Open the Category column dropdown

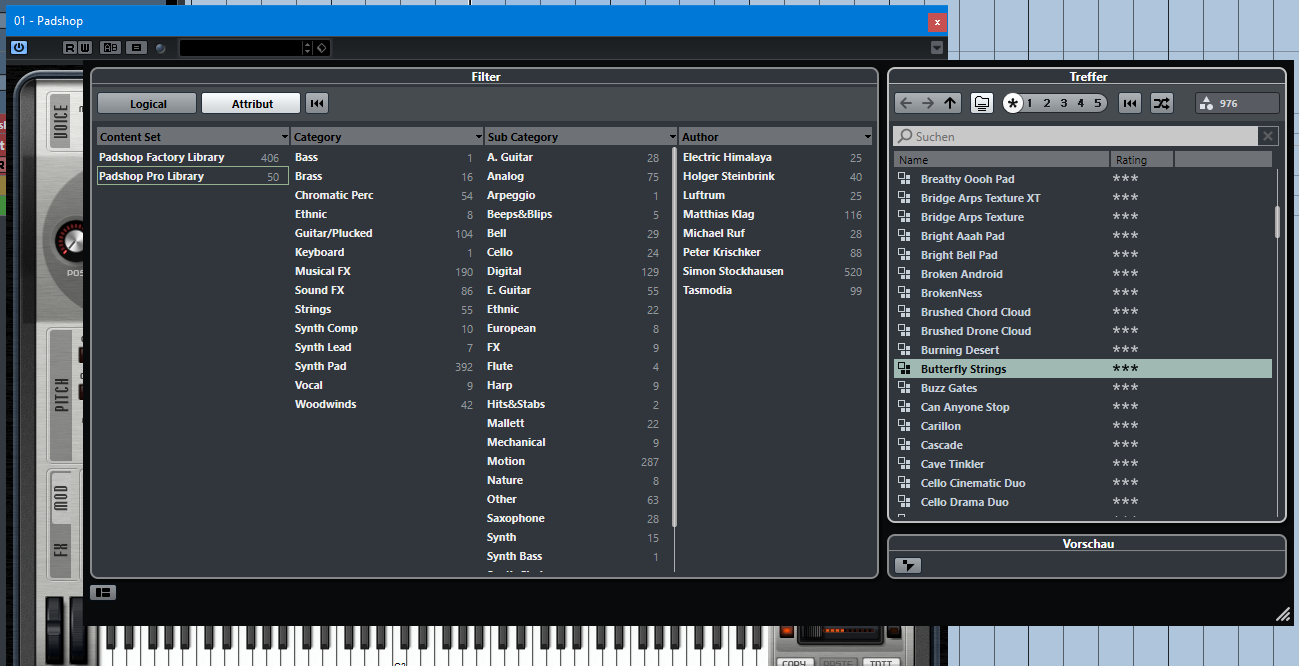tap(479, 137)
